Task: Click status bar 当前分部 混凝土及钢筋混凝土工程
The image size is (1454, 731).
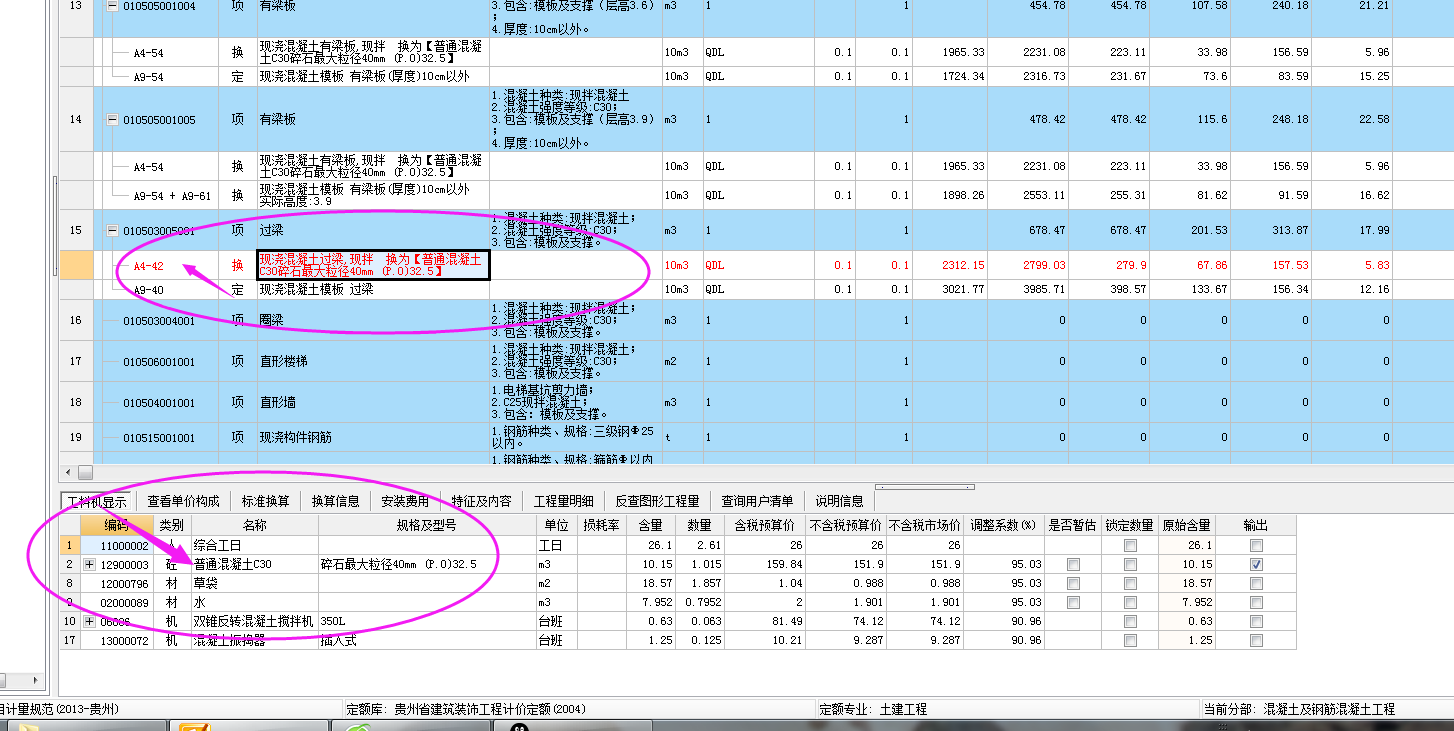Action: coord(1299,709)
